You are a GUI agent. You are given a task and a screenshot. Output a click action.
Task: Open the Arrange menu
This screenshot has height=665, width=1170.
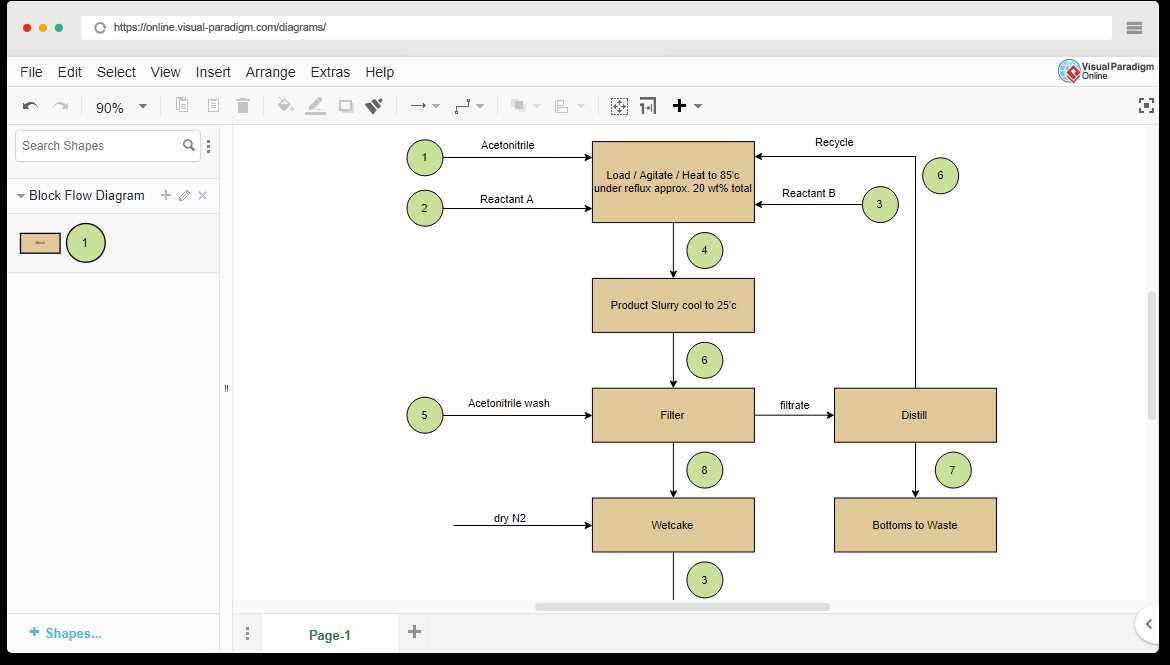pyautogui.click(x=270, y=72)
